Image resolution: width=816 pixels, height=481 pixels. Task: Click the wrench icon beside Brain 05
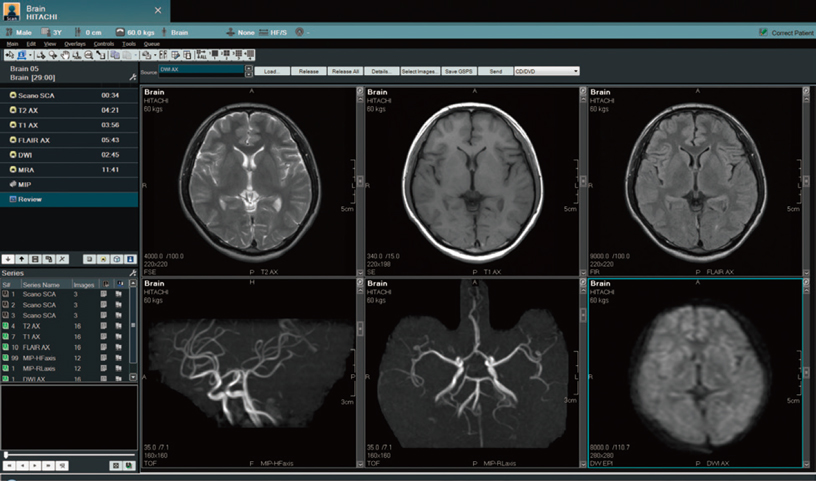tap(132, 76)
